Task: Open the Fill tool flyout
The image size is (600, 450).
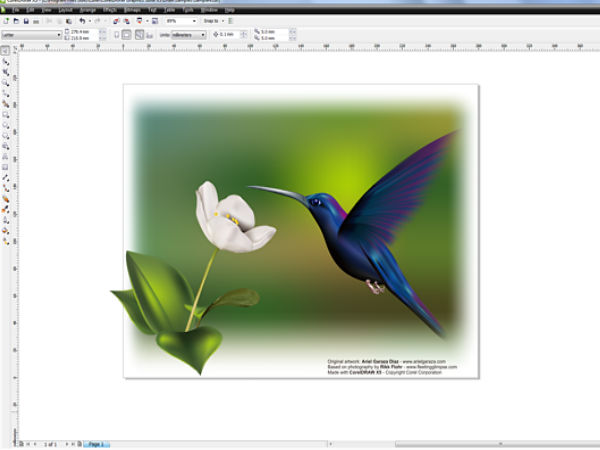Action: 5,231
